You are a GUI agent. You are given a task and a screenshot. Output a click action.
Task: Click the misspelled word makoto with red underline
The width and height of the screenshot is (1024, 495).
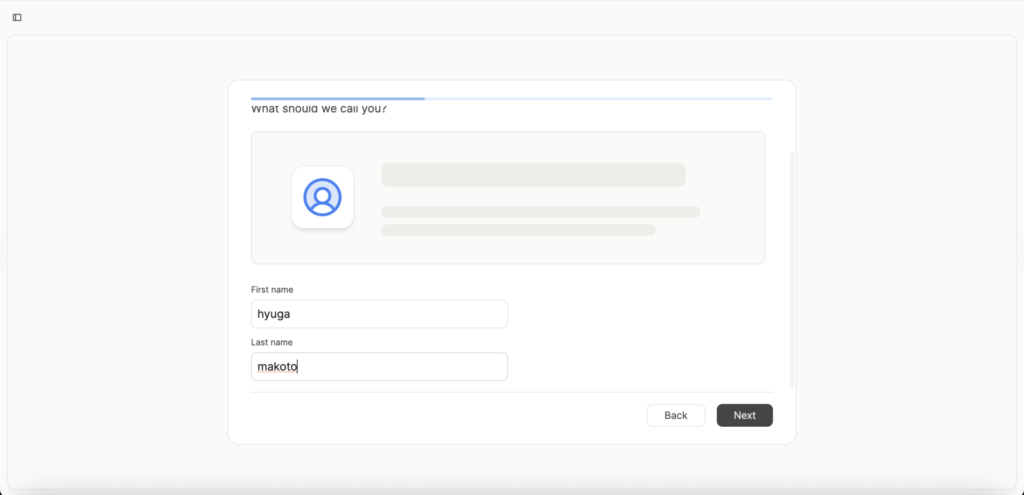(x=277, y=367)
